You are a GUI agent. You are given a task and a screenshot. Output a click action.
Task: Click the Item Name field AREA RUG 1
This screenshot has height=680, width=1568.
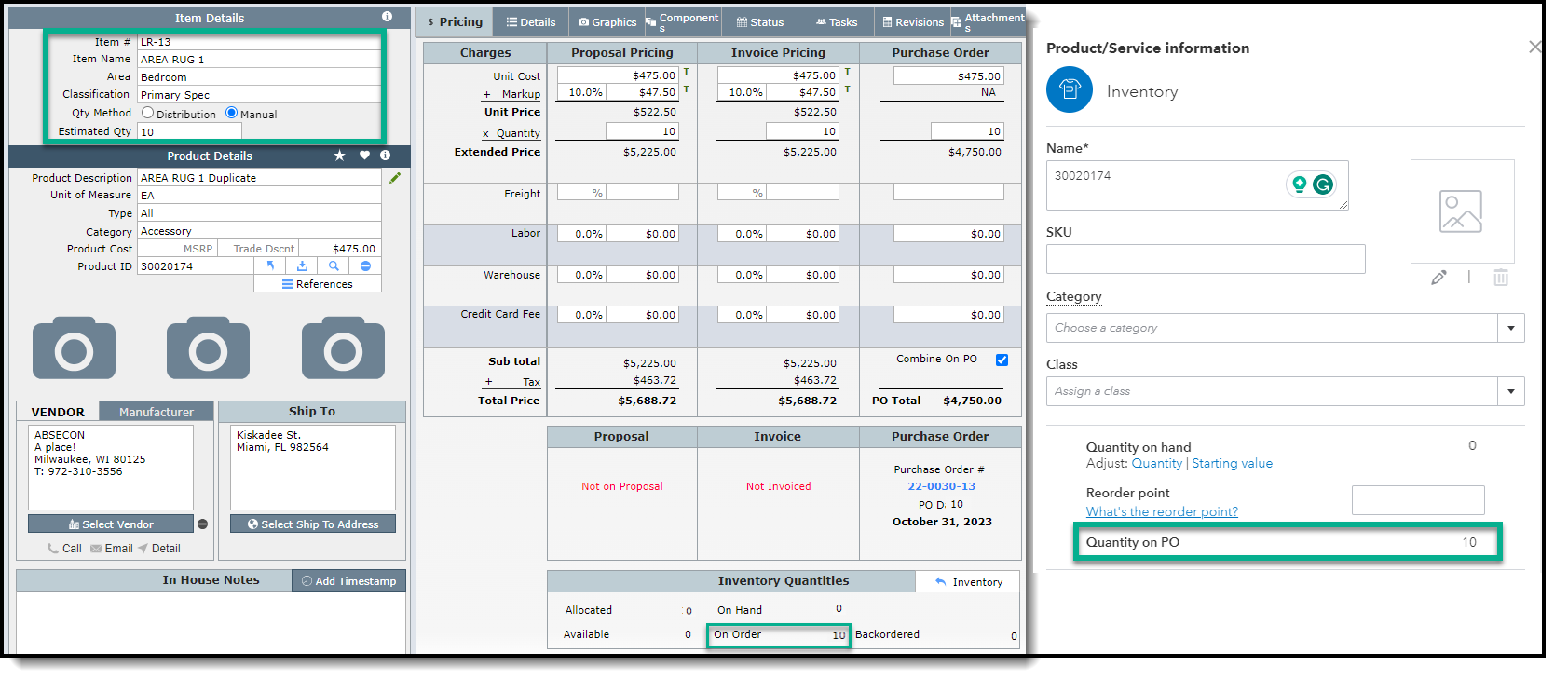tap(259, 59)
